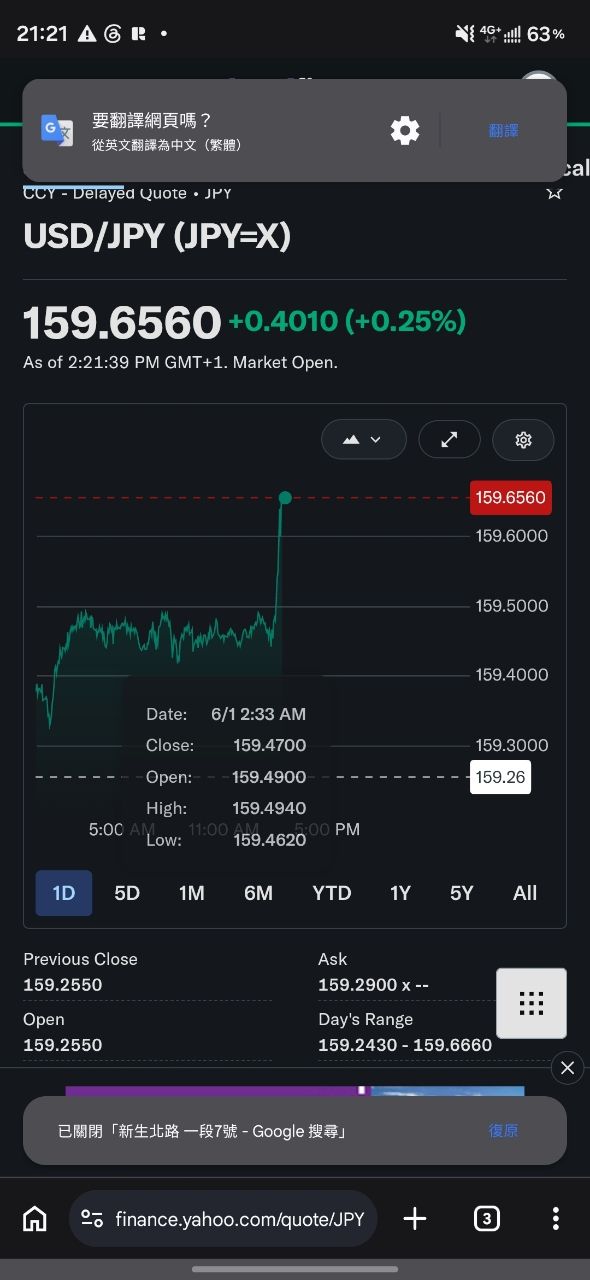Tap the battery 63% indicator

[x=546, y=34]
